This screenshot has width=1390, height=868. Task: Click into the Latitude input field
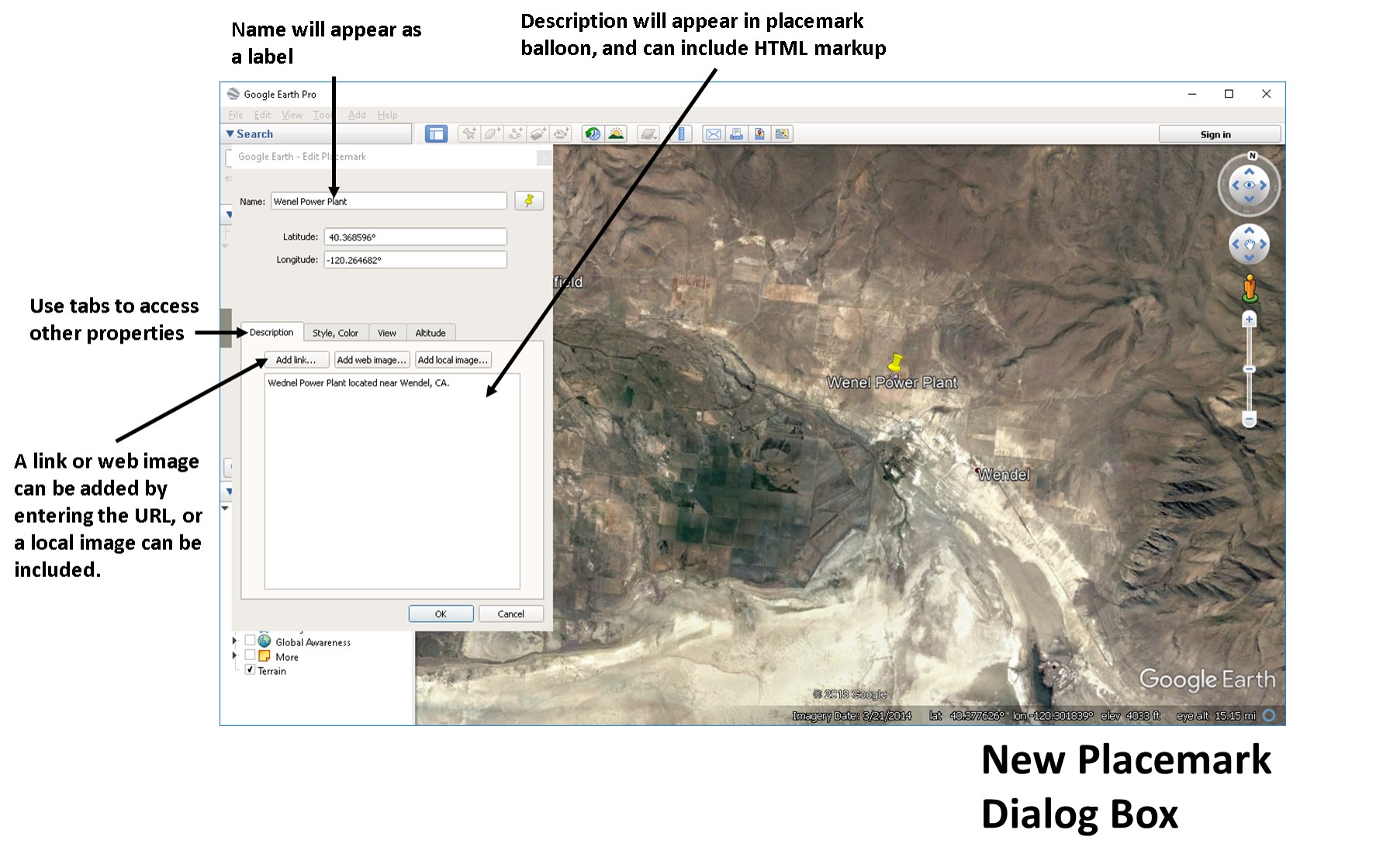pos(415,237)
